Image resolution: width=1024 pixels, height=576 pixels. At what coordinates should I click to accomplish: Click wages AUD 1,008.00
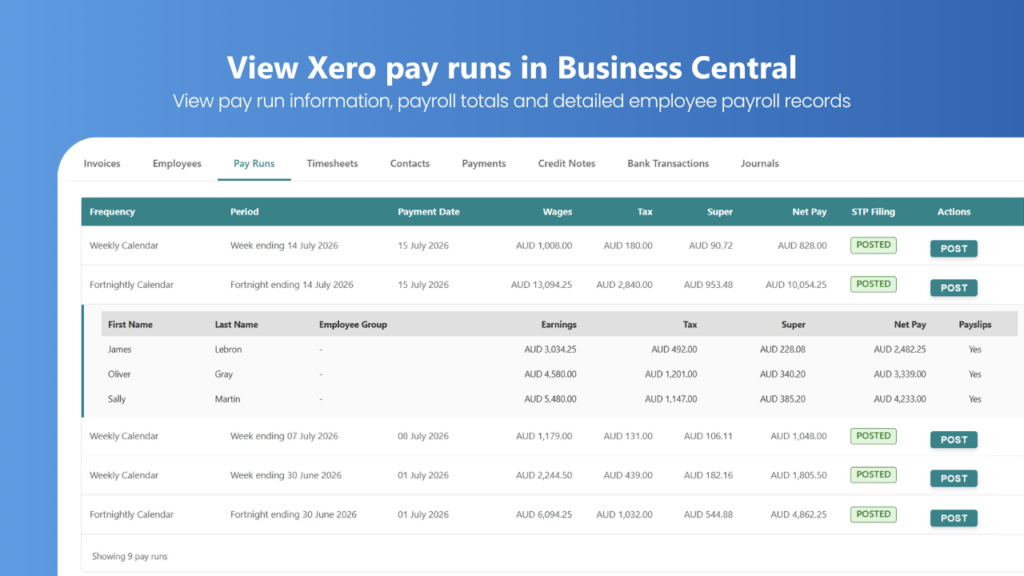pos(544,246)
